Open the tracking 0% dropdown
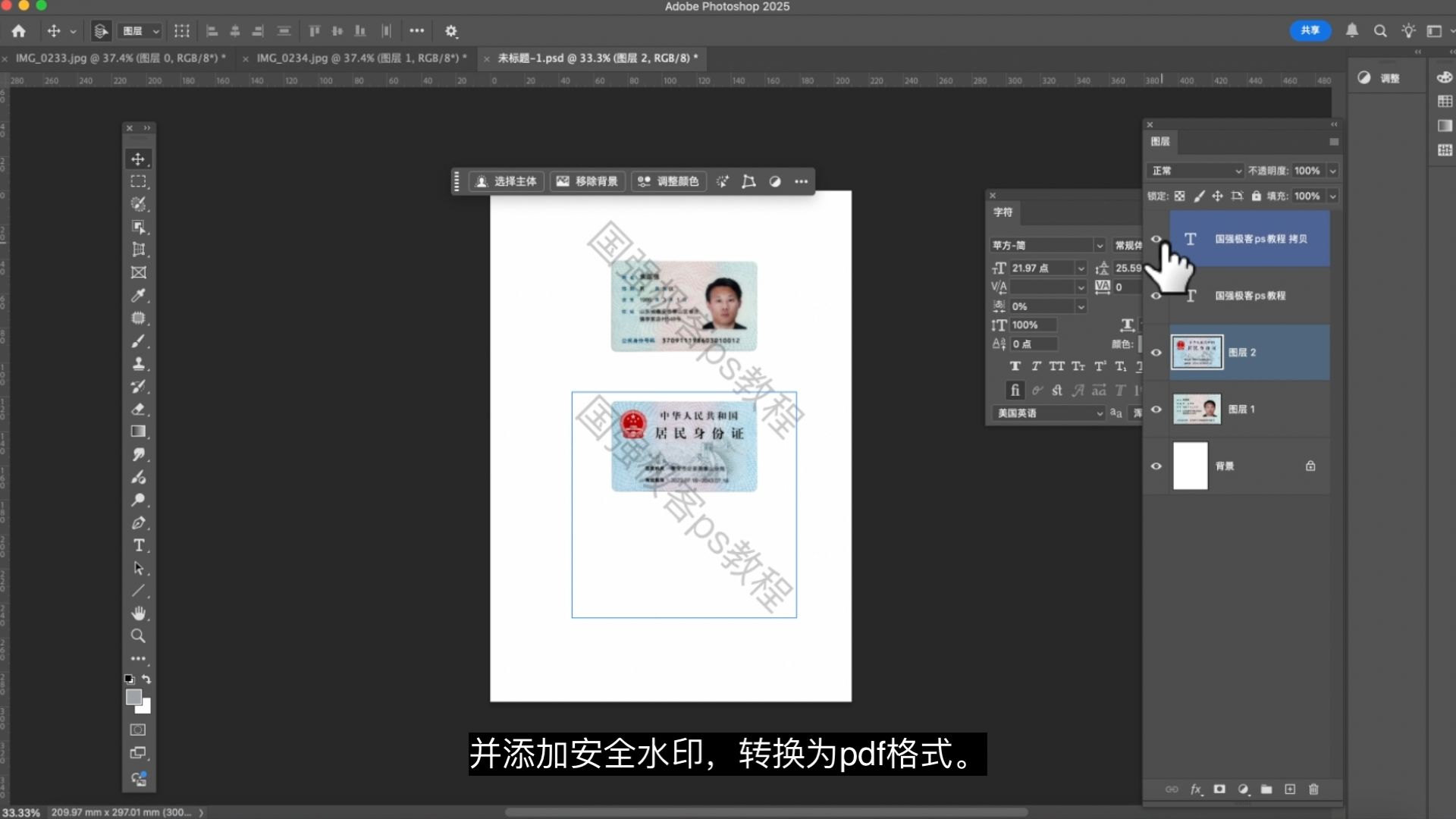 click(1081, 306)
